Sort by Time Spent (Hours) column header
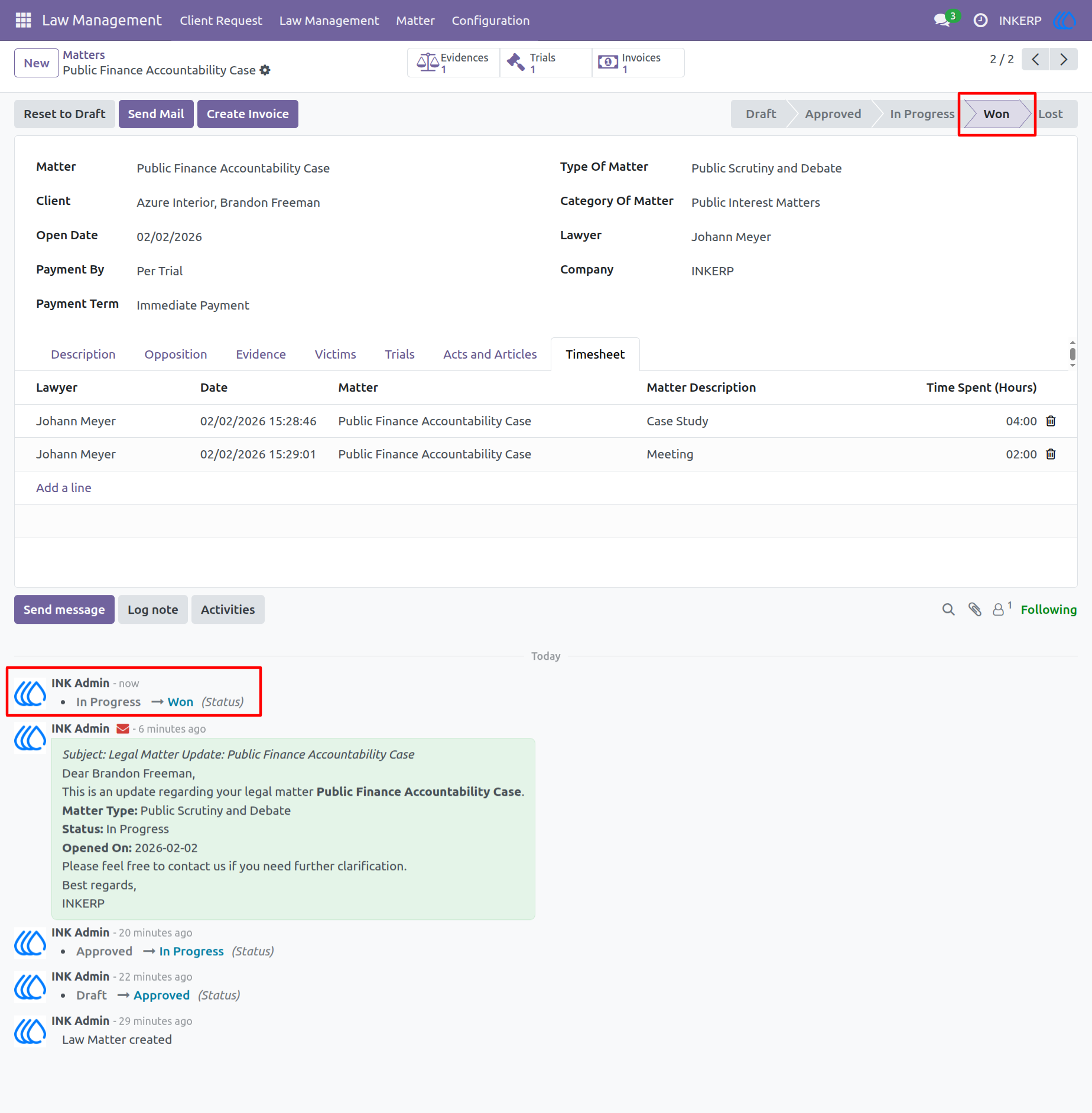Image resolution: width=1092 pixels, height=1113 pixels. point(981,388)
